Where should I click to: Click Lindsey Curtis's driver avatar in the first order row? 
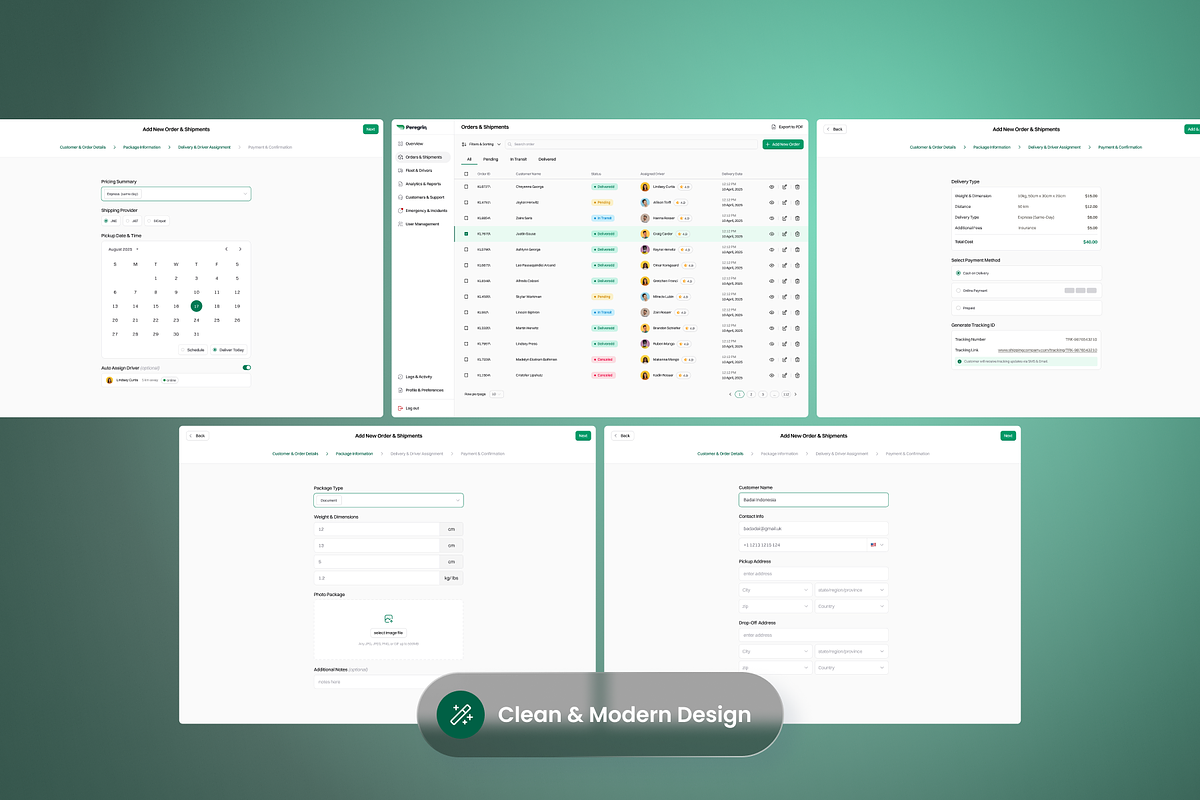click(x=645, y=187)
